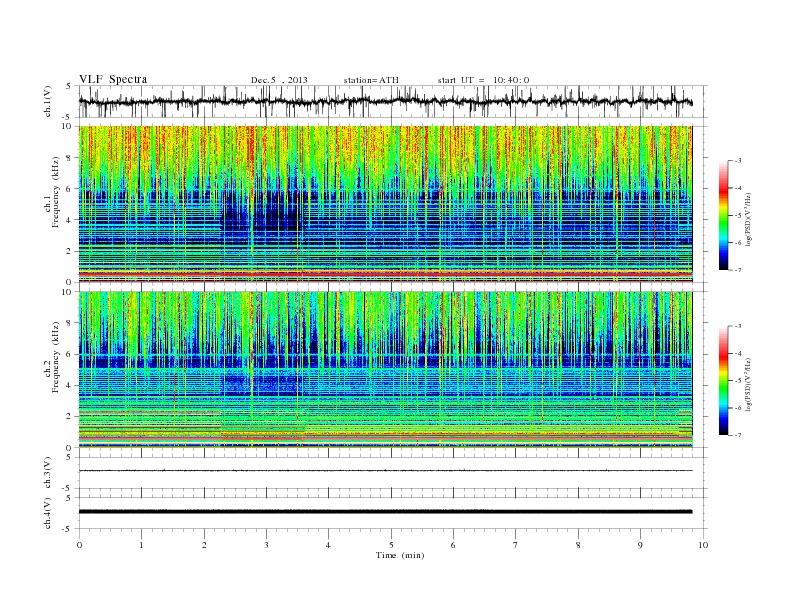The height and width of the screenshot is (612, 792).
Task: Click the "2" kHz tick of ch.2 spectrogram
Action: [x=69, y=417]
